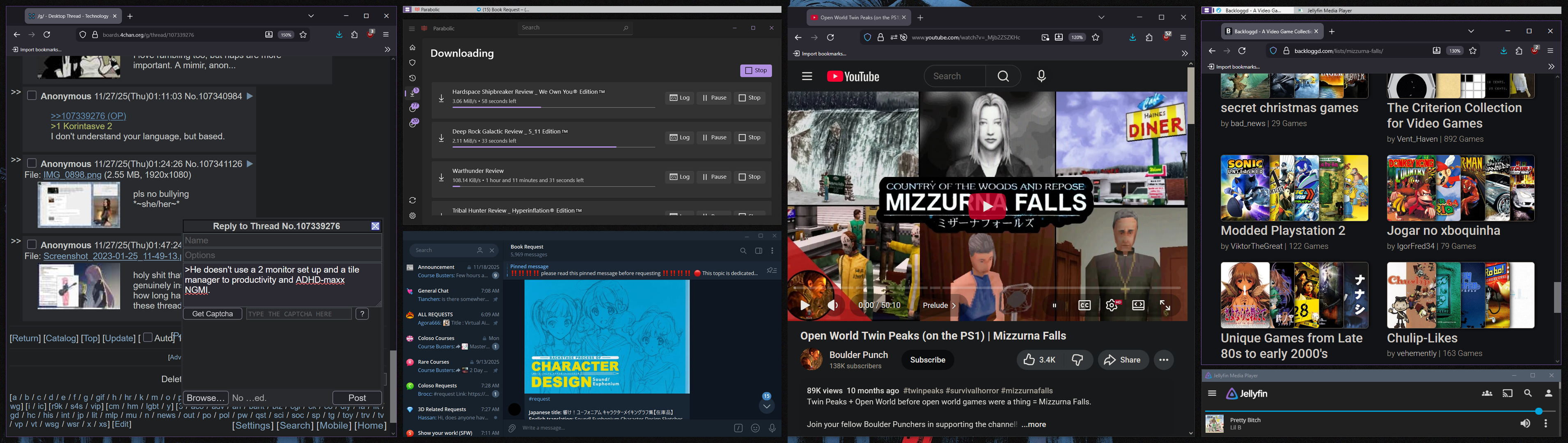The height and width of the screenshot is (443, 1568).
Task: Toggle the Telegram right side panel icon
Action: click(759, 251)
